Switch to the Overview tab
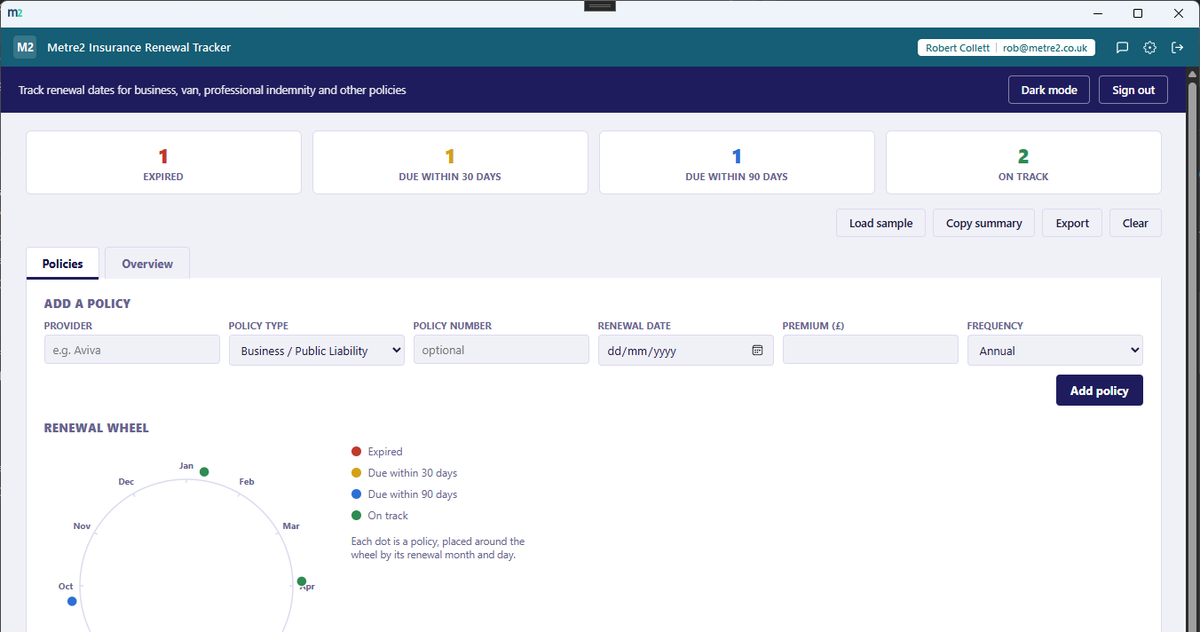This screenshot has width=1200, height=632. pyautogui.click(x=147, y=263)
